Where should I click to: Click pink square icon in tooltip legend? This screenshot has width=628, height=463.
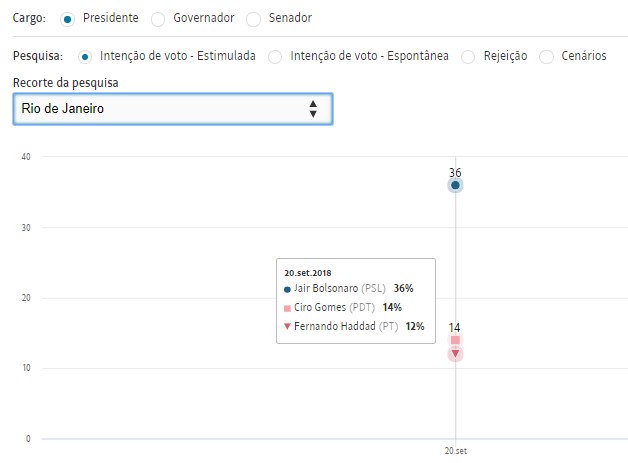(x=288, y=307)
